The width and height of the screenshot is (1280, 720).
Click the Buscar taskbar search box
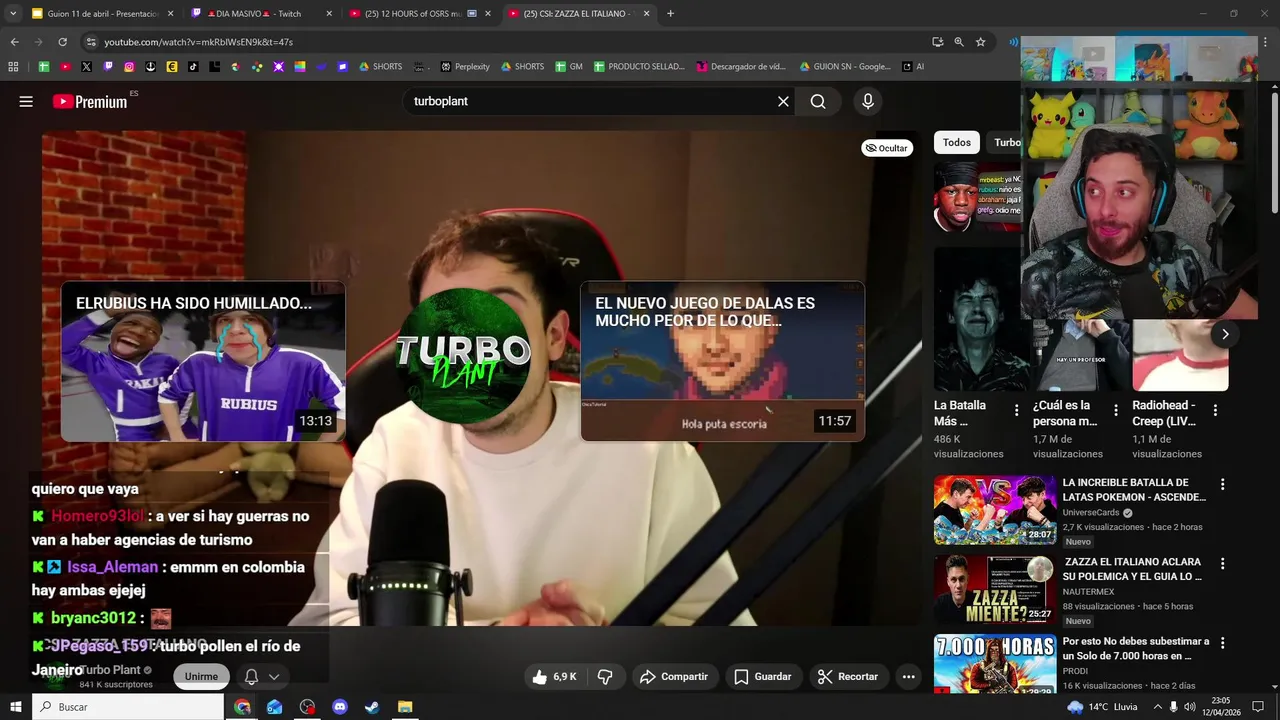coord(128,707)
